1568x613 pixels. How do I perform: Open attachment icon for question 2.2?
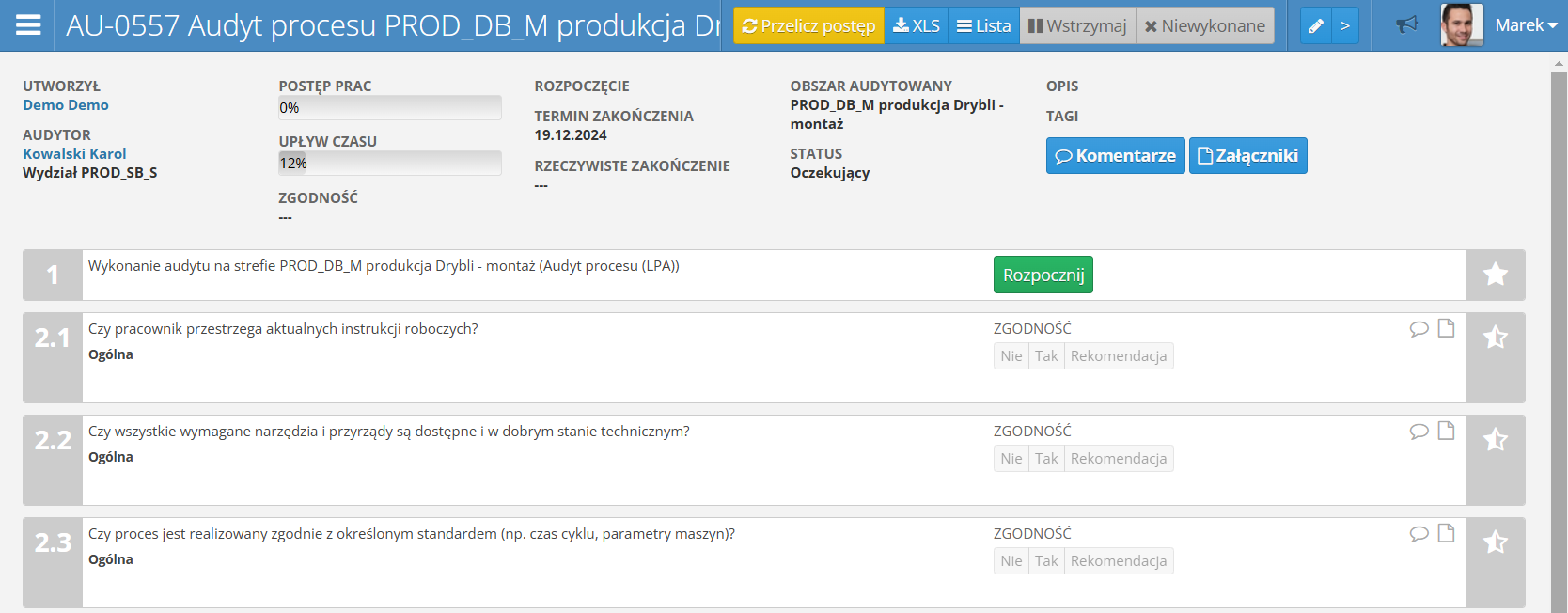1446,431
